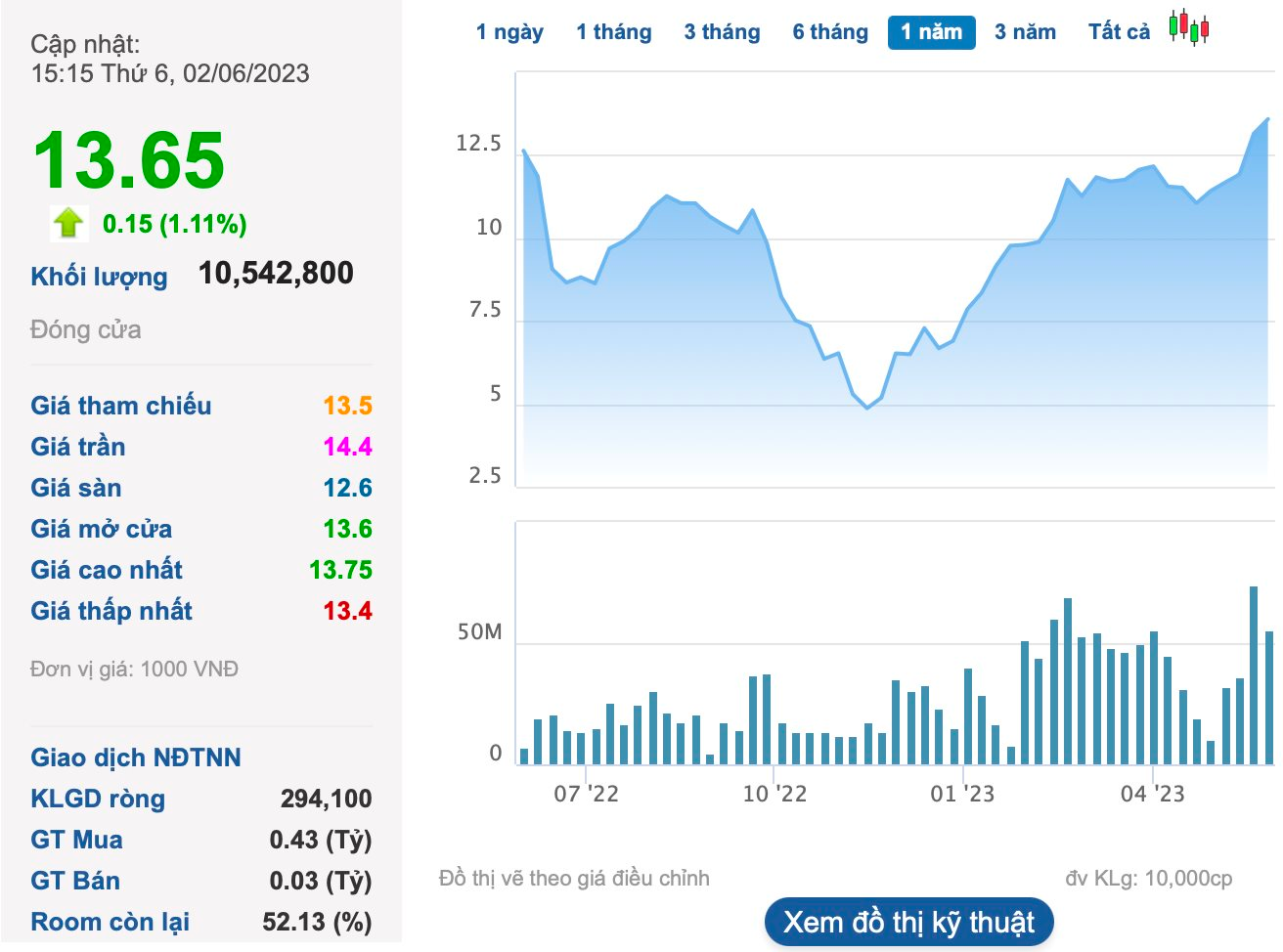Screen dimensions: 1283x952
Task: Click the volume figure 10,542,800
Action: tap(276, 274)
